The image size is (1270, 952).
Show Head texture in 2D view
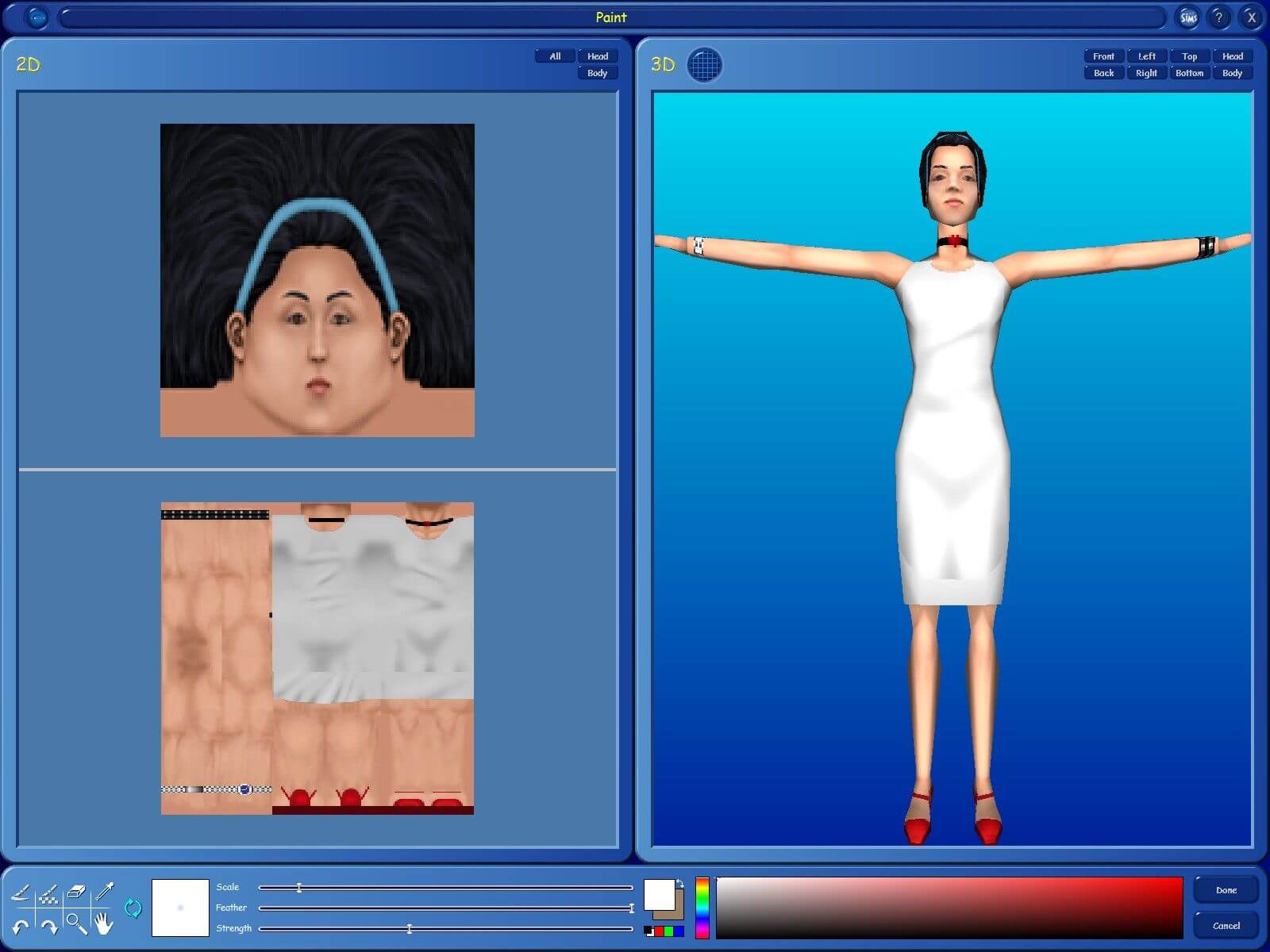coord(598,56)
